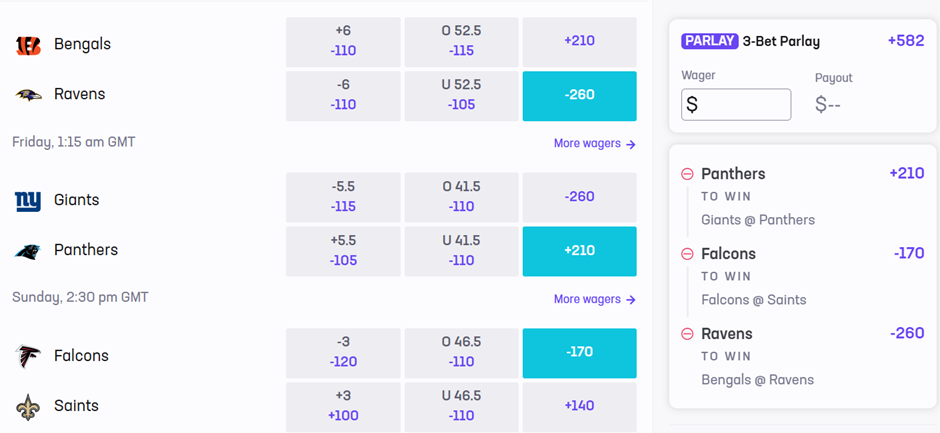This screenshot has width=940, height=433.
Task: Select Bengals +210 moneyline
Action: [x=579, y=42]
